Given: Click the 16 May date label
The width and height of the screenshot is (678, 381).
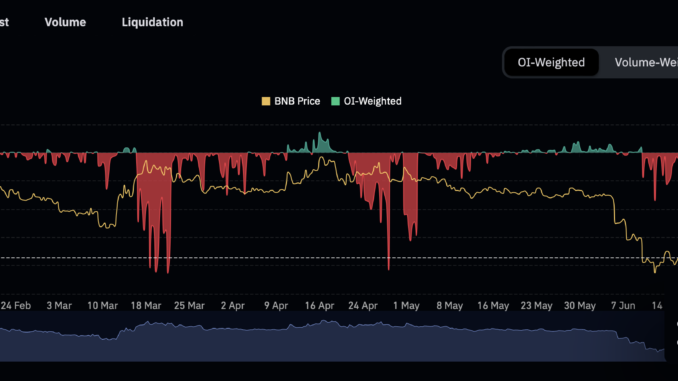Looking at the screenshot, I should click(x=493, y=305).
